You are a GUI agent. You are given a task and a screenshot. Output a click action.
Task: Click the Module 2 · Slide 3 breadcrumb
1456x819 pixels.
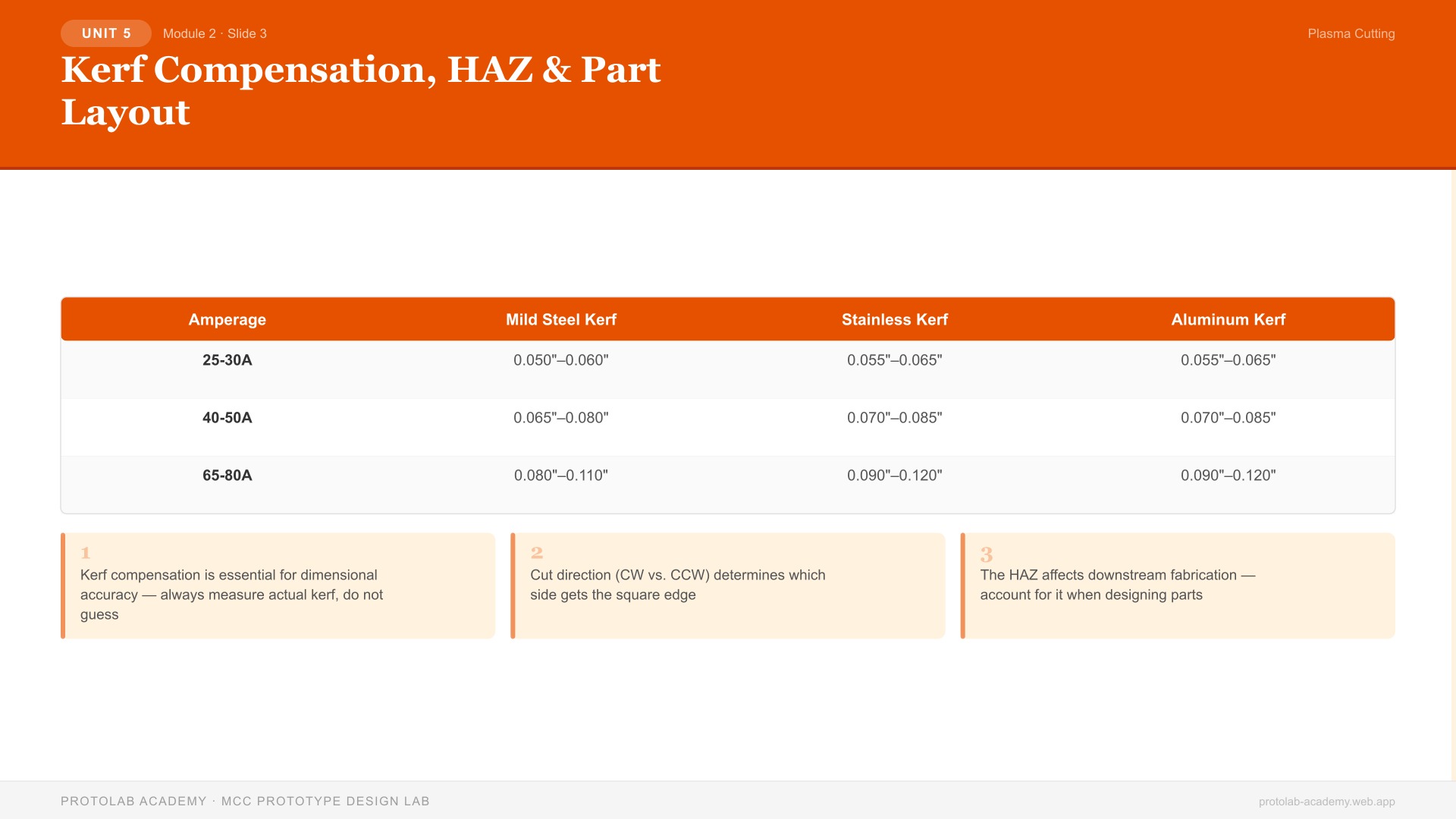(215, 33)
